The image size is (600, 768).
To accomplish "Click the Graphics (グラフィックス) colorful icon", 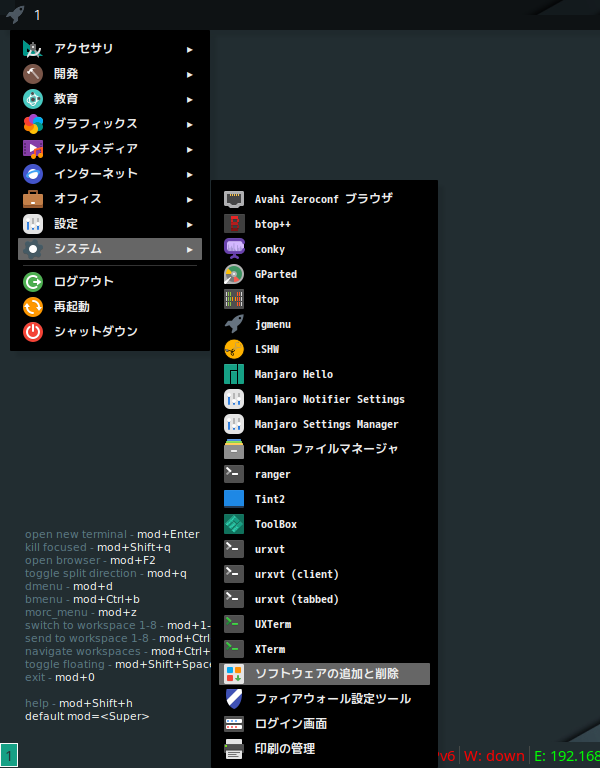I will point(33,124).
